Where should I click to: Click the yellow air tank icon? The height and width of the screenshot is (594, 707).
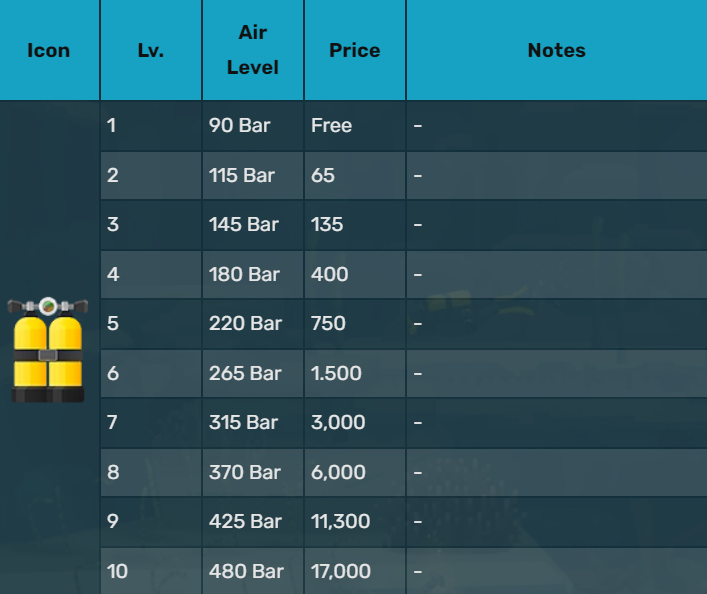click(x=49, y=350)
